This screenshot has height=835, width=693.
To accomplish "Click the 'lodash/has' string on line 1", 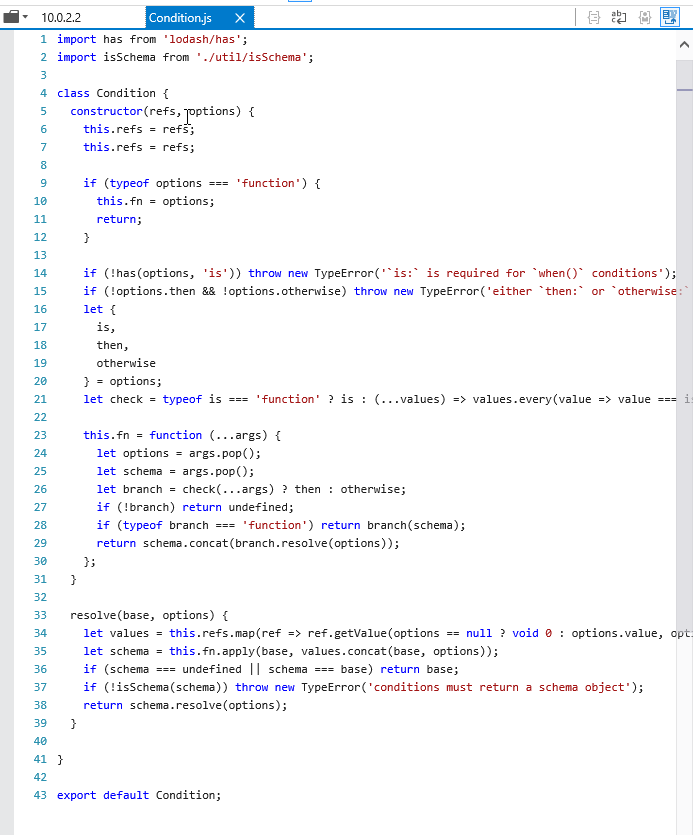I will coord(202,39).
